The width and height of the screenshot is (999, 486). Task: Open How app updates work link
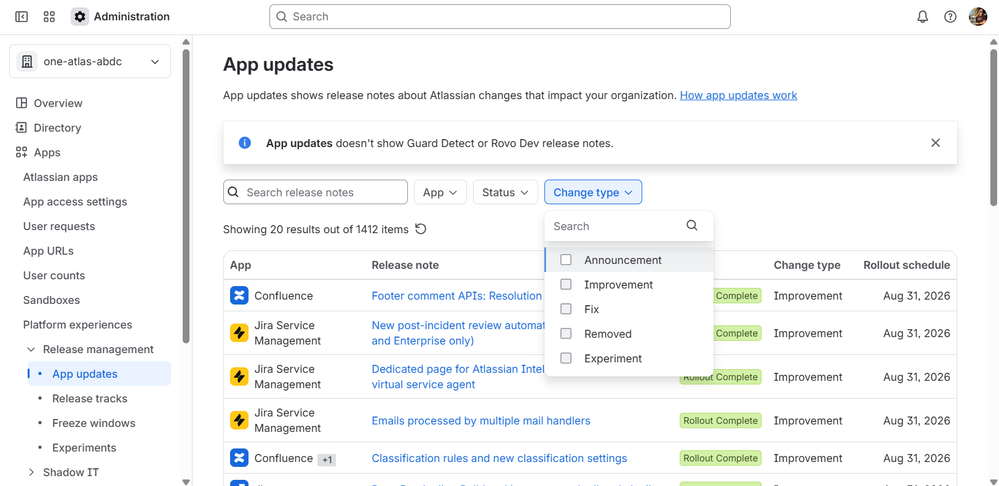click(738, 96)
